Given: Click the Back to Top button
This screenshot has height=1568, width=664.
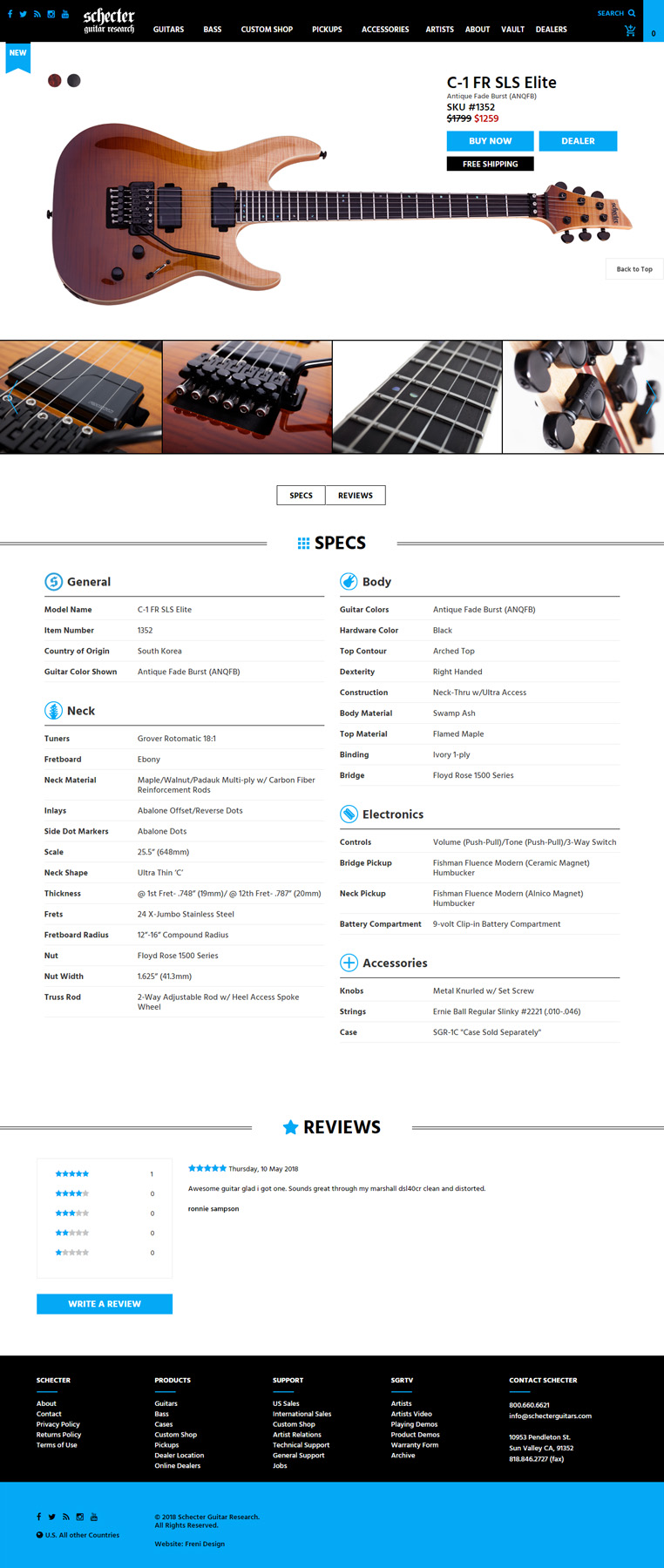Looking at the screenshot, I should (634, 269).
